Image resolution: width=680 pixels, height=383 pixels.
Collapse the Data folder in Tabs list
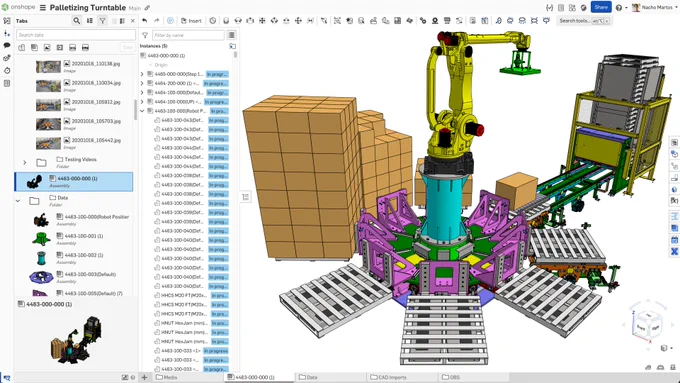[18, 201]
